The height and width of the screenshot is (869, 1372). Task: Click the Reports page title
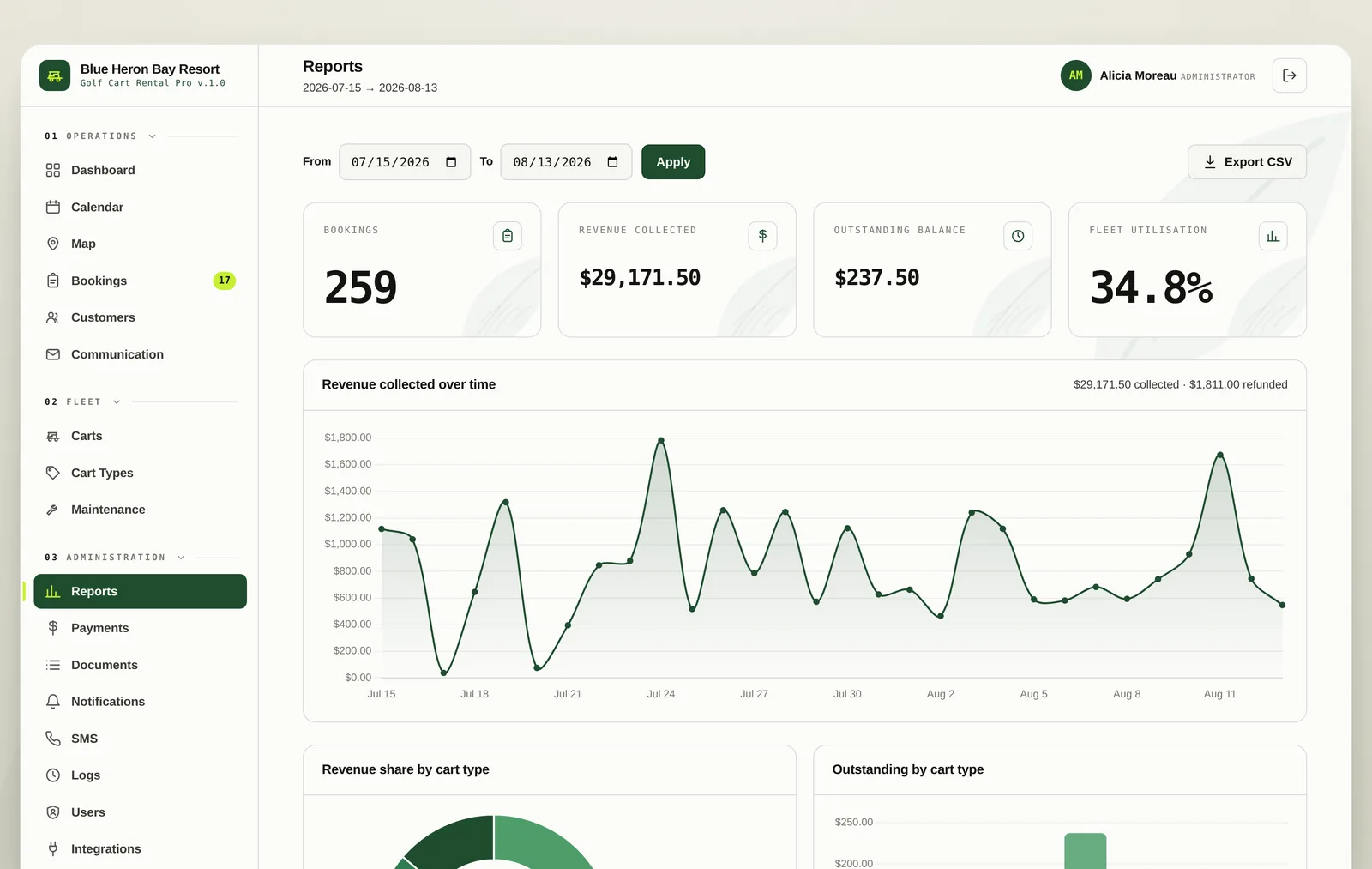click(x=333, y=66)
